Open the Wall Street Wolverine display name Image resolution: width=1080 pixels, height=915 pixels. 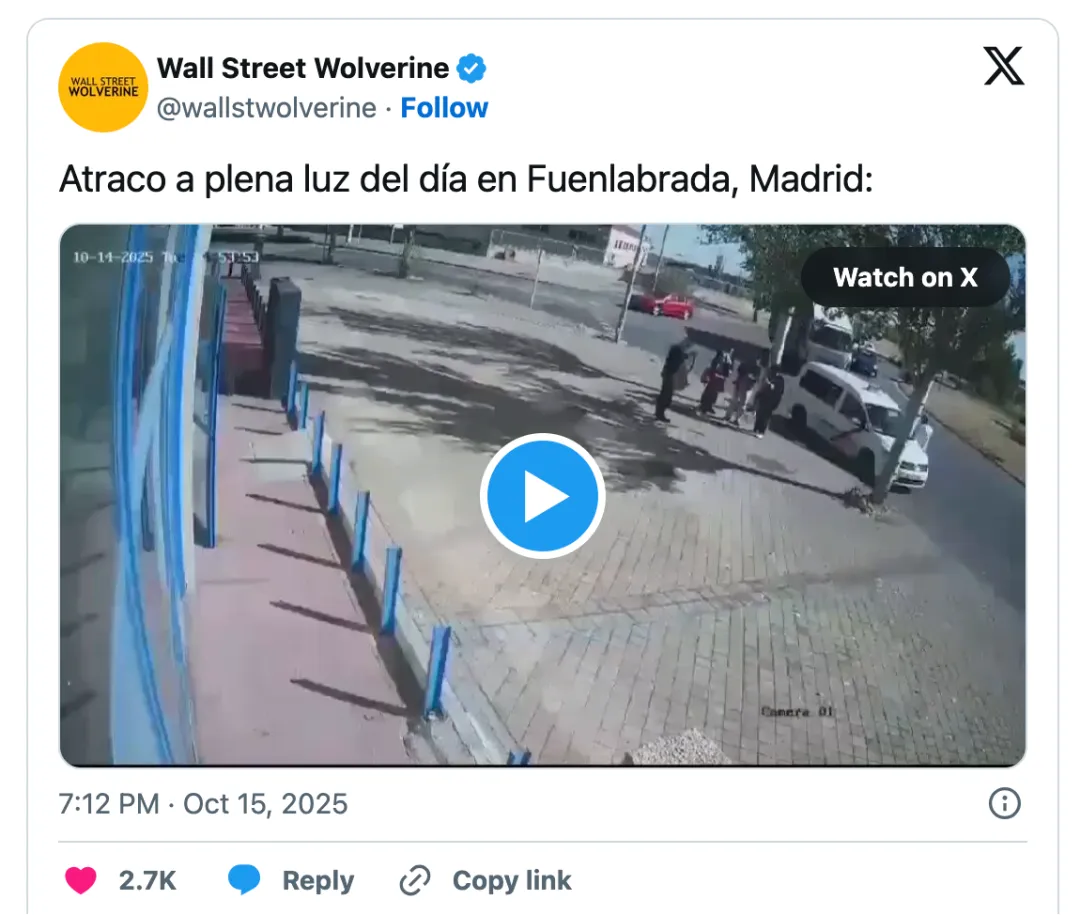(x=303, y=68)
